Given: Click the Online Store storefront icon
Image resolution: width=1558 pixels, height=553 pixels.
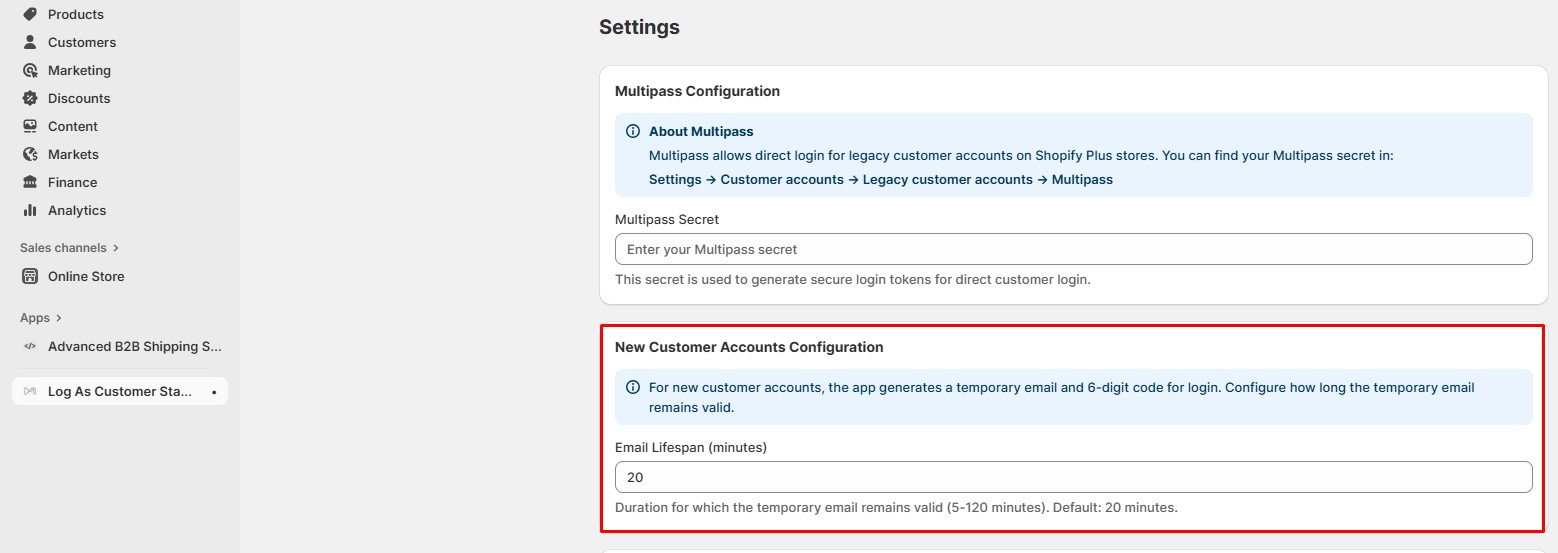Looking at the screenshot, I should coord(30,276).
